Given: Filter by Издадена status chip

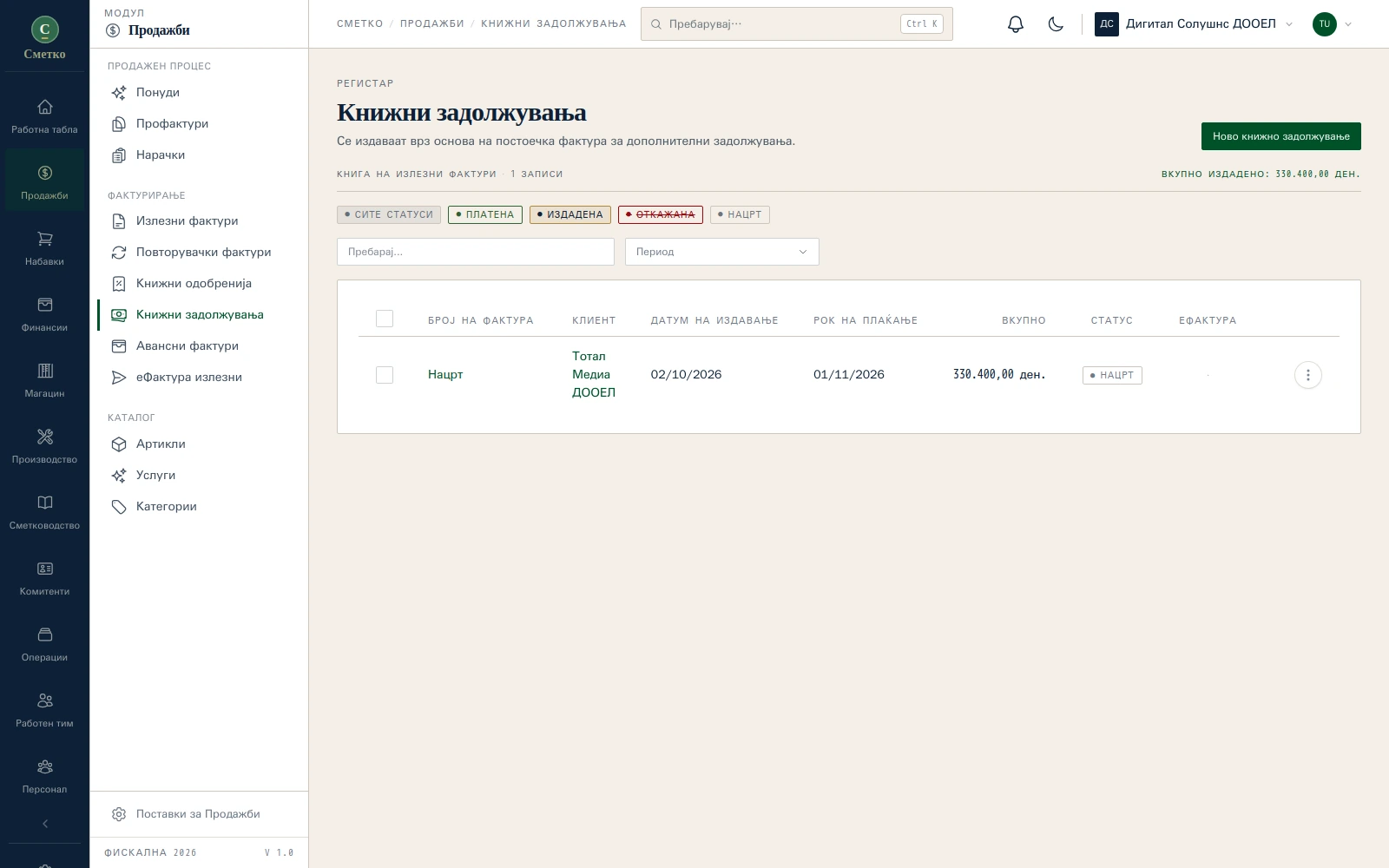Looking at the screenshot, I should pyautogui.click(x=570, y=214).
